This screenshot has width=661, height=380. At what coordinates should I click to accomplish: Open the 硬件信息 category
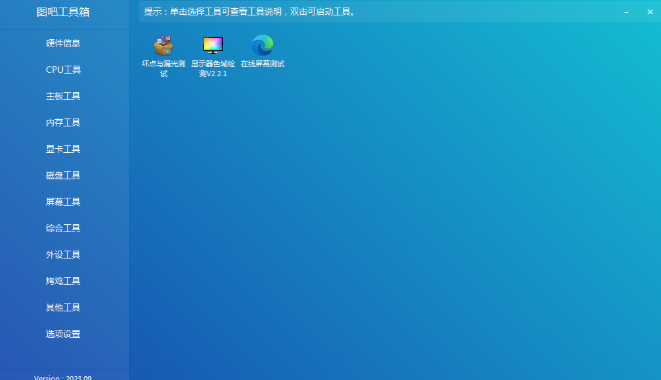click(63, 43)
